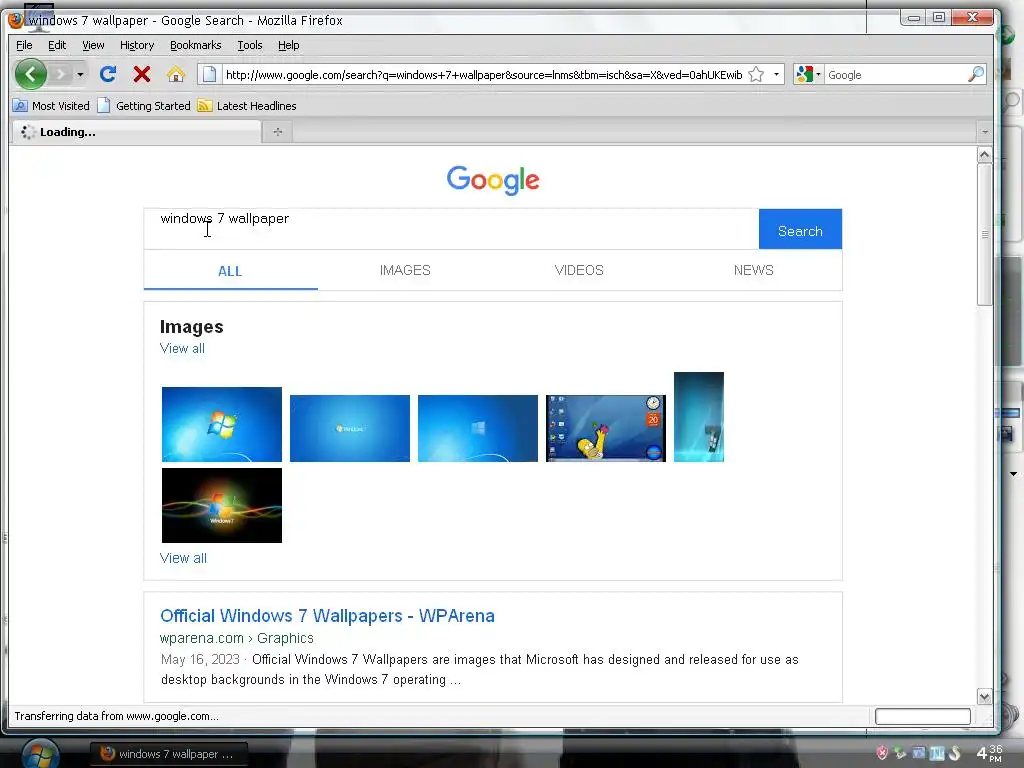Open the Getting Started bookmark
Image resolution: width=1024 pixels, height=768 pixels.
(x=144, y=106)
